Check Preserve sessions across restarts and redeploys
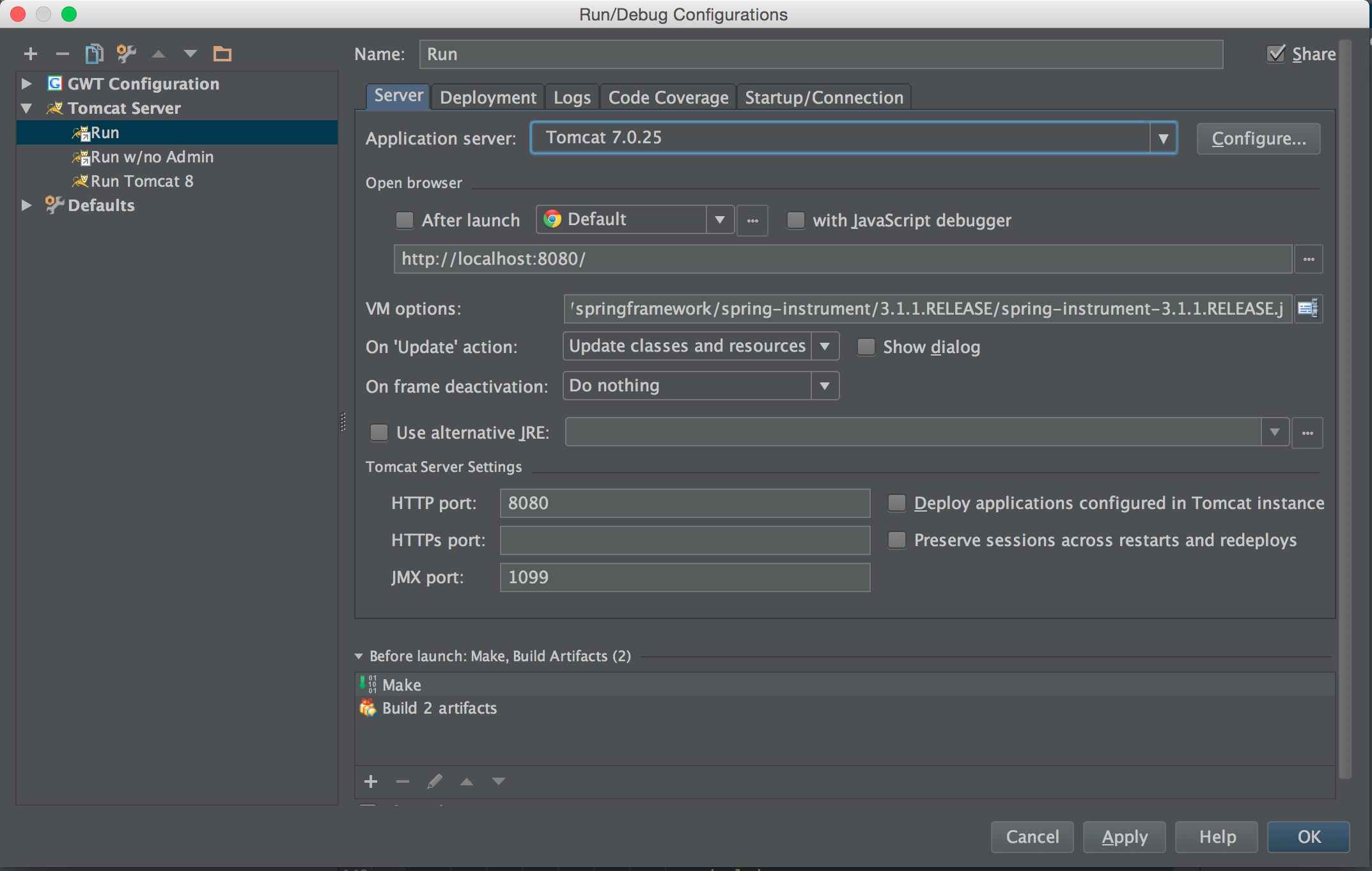Image resolution: width=1372 pixels, height=871 pixels. tap(897, 540)
